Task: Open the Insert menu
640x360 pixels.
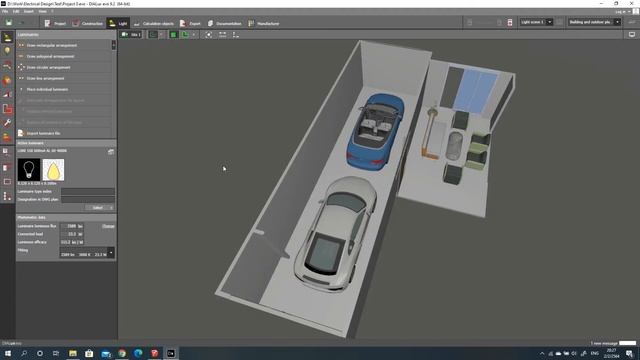Action: pyautogui.click(x=29, y=11)
